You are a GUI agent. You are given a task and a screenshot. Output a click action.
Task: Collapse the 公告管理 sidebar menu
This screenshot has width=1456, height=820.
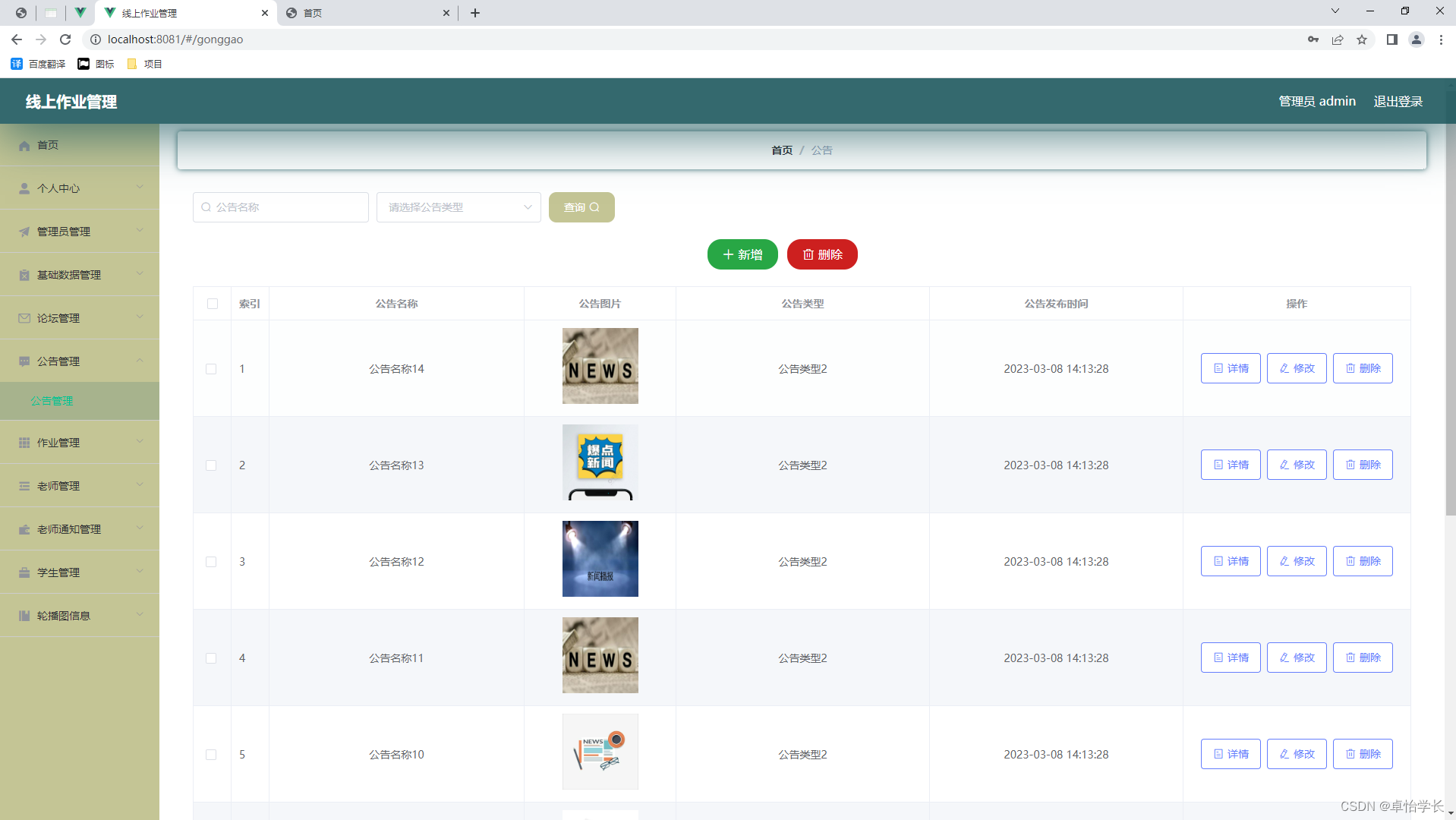(x=80, y=361)
